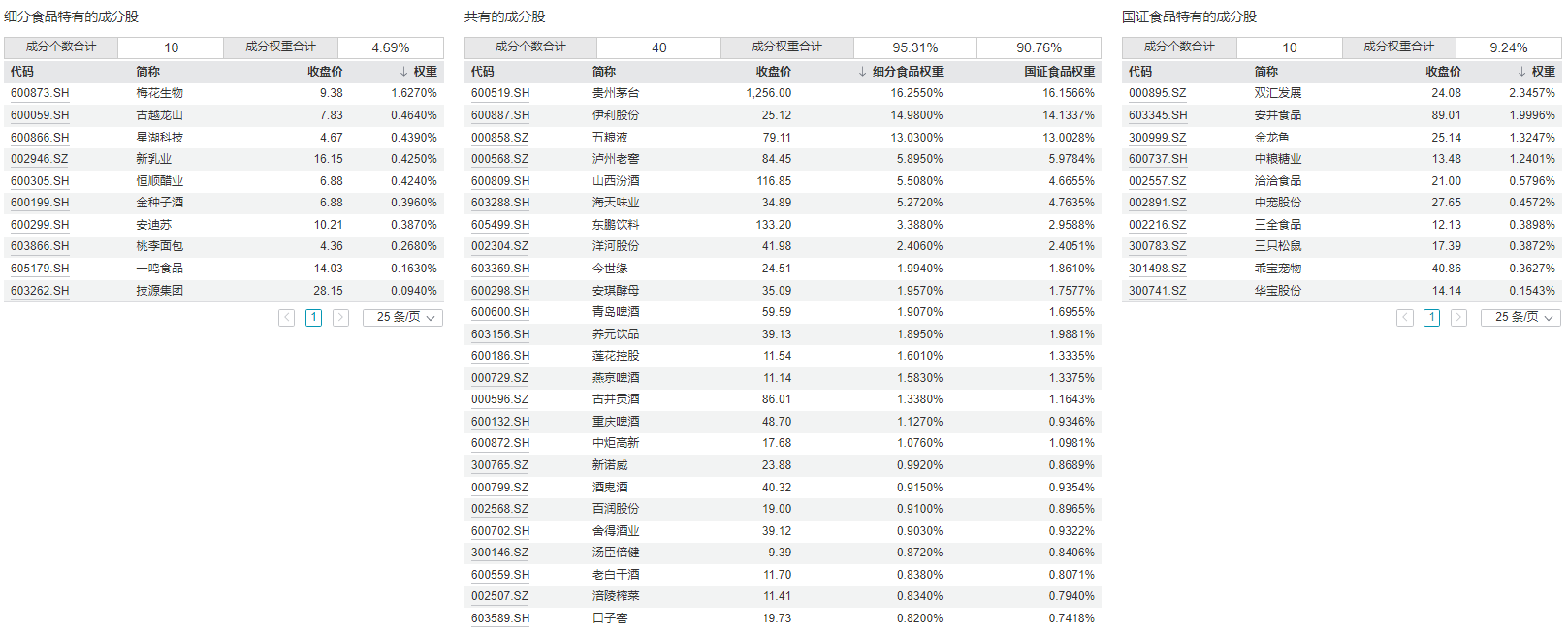This screenshot has height=632, width=1568.
Task: Open stock code 002557.SZ
Action: [1158, 181]
